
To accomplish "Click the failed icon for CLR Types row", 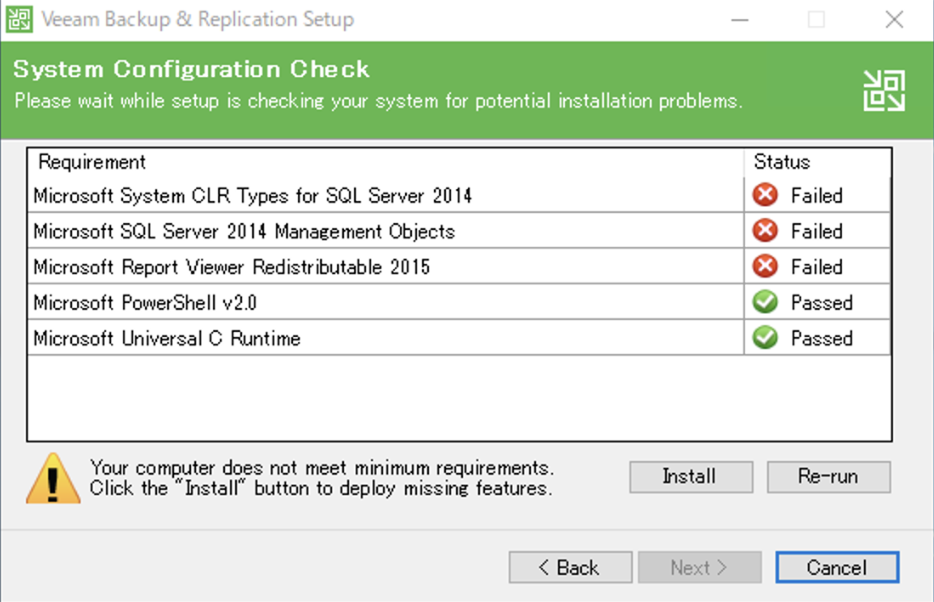I will [x=765, y=195].
